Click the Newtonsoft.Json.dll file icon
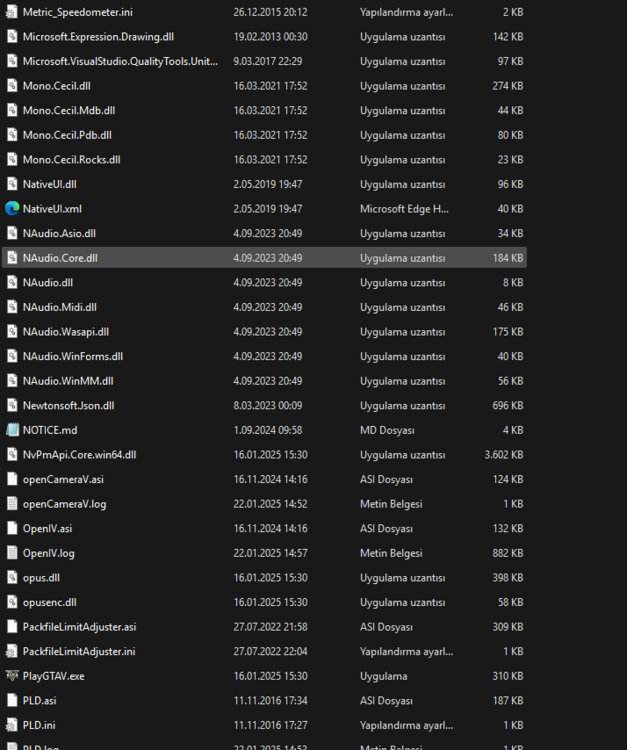Viewport: 627px width, 750px height. (12, 406)
